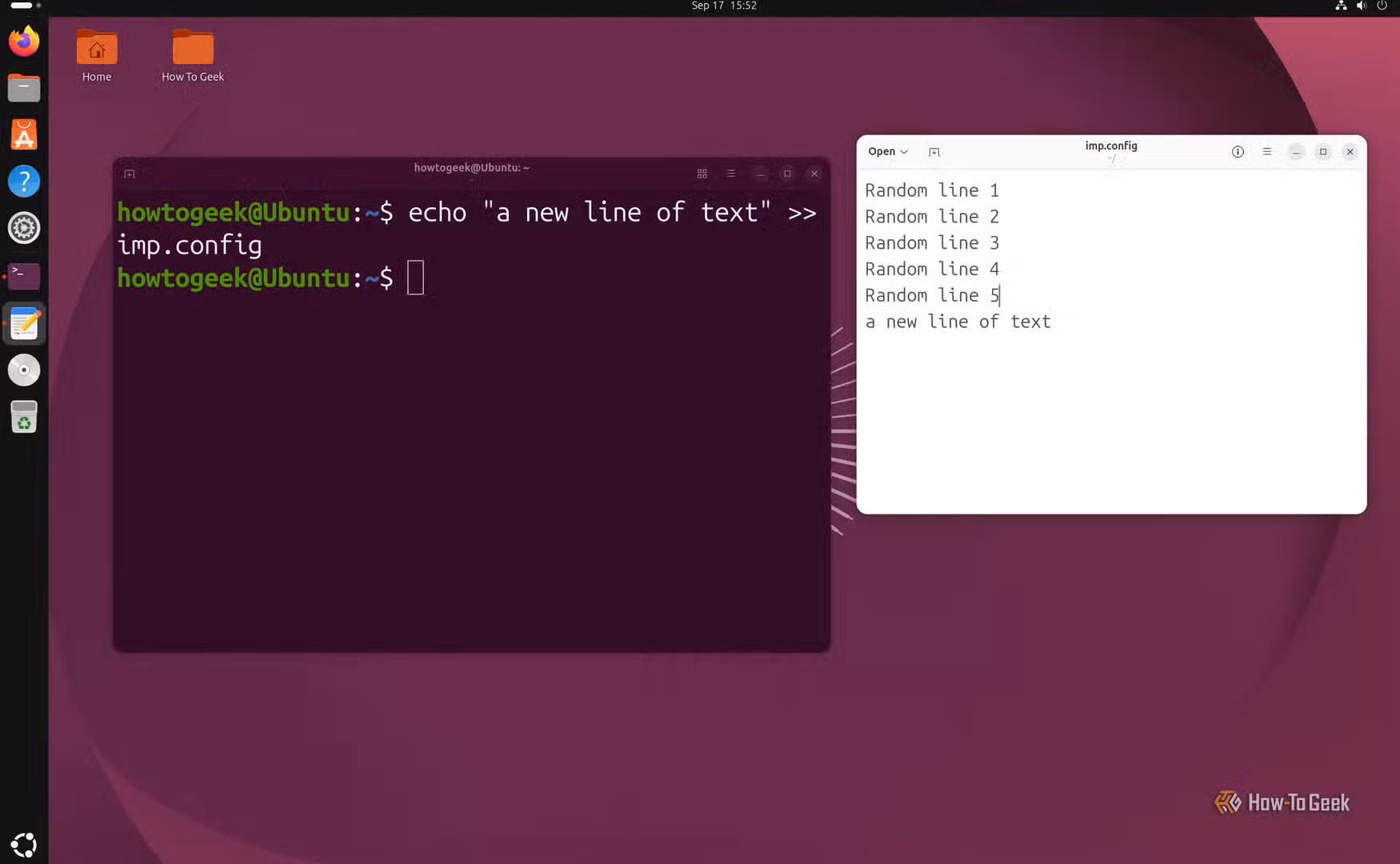Open the How To Geek desktop folder
1400x864 pixels.
point(193,55)
